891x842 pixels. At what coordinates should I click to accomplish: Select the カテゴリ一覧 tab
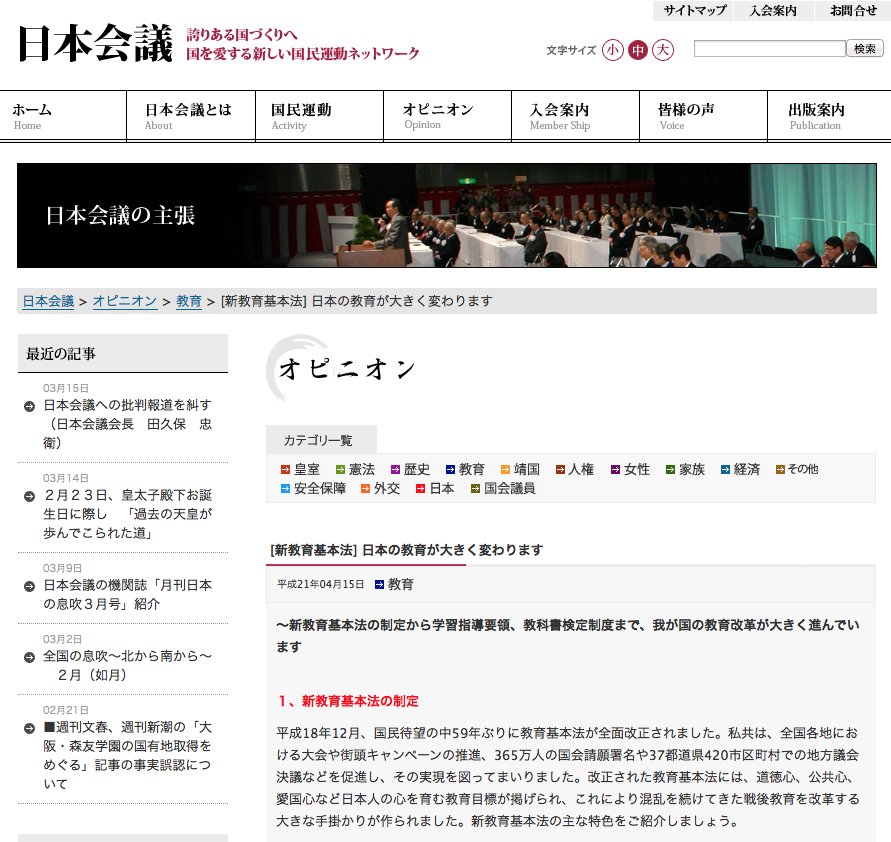coord(321,440)
